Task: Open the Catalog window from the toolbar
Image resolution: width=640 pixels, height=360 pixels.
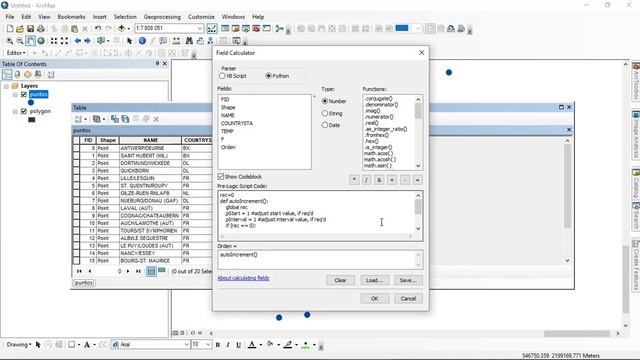Action: [236, 29]
